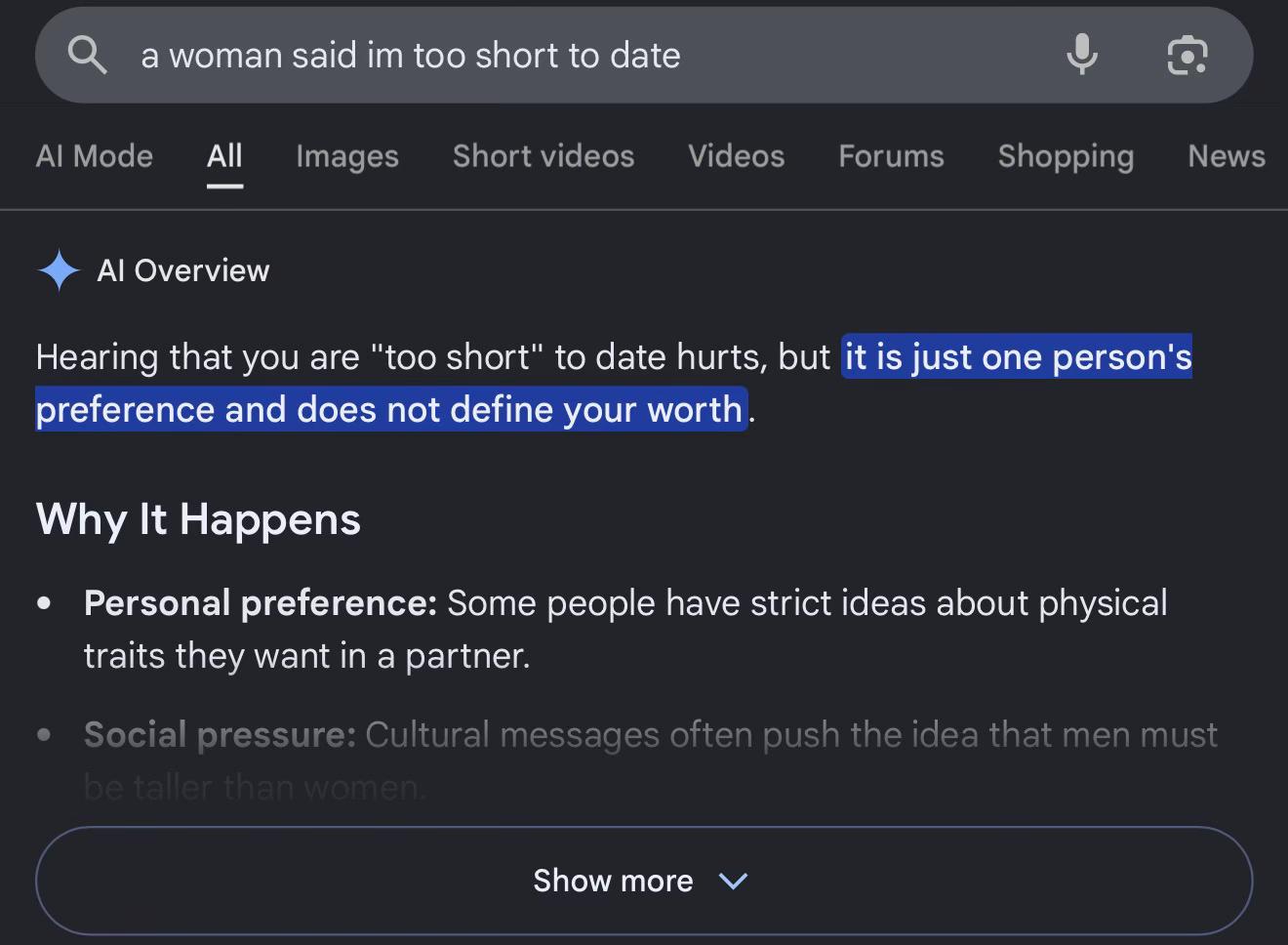
Task: Tap the AI Overview sparkle icon
Action: click(59, 270)
